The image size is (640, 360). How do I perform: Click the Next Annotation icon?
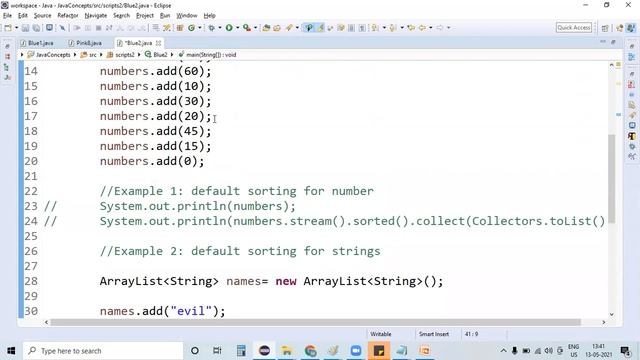(374, 28)
